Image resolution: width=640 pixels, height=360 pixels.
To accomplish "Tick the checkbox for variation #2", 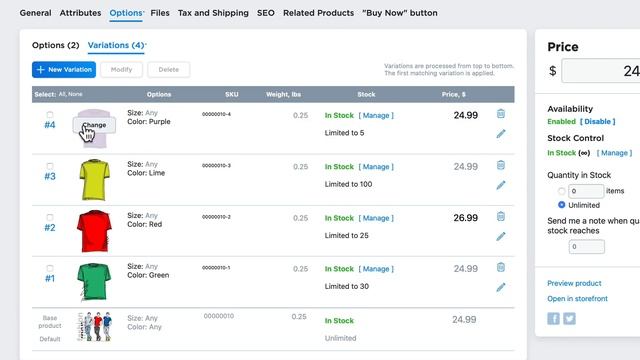I will click(x=50, y=217).
